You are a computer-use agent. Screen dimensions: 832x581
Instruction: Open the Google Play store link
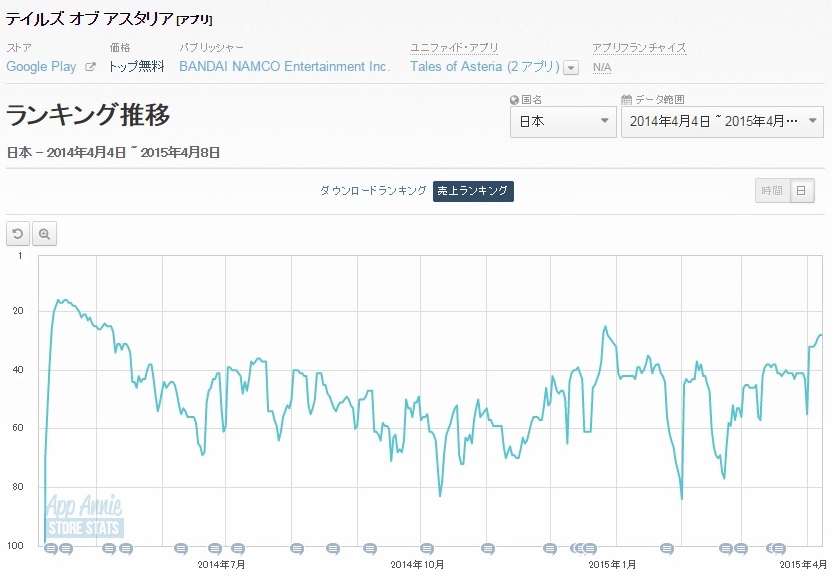41,67
